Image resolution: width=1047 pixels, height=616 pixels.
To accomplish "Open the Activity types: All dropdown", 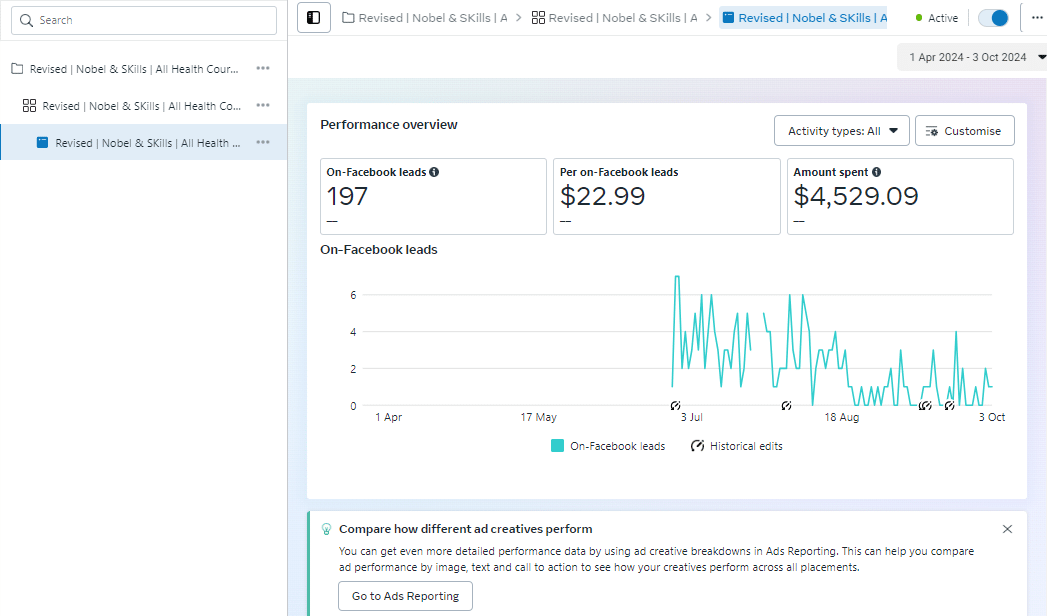I will [x=841, y=131].
